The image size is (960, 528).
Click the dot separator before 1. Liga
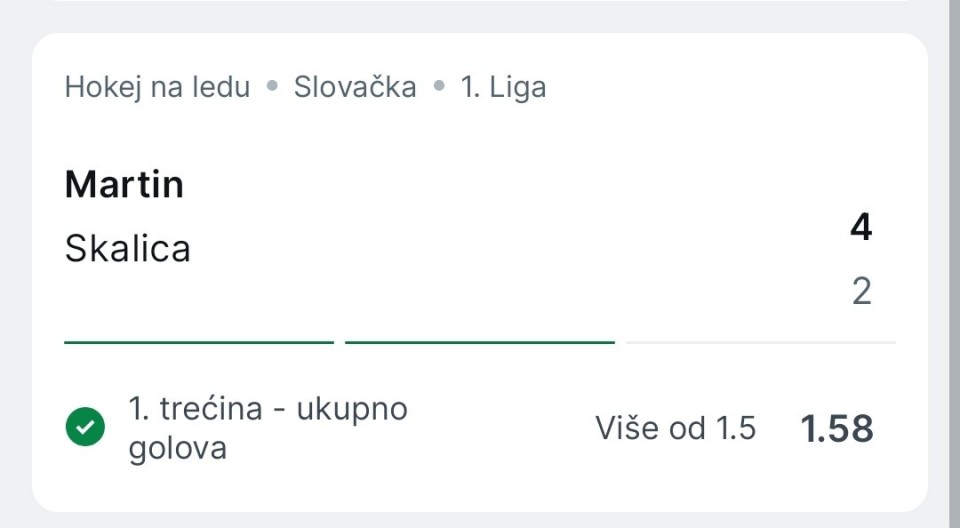click(x=438, y=87)
